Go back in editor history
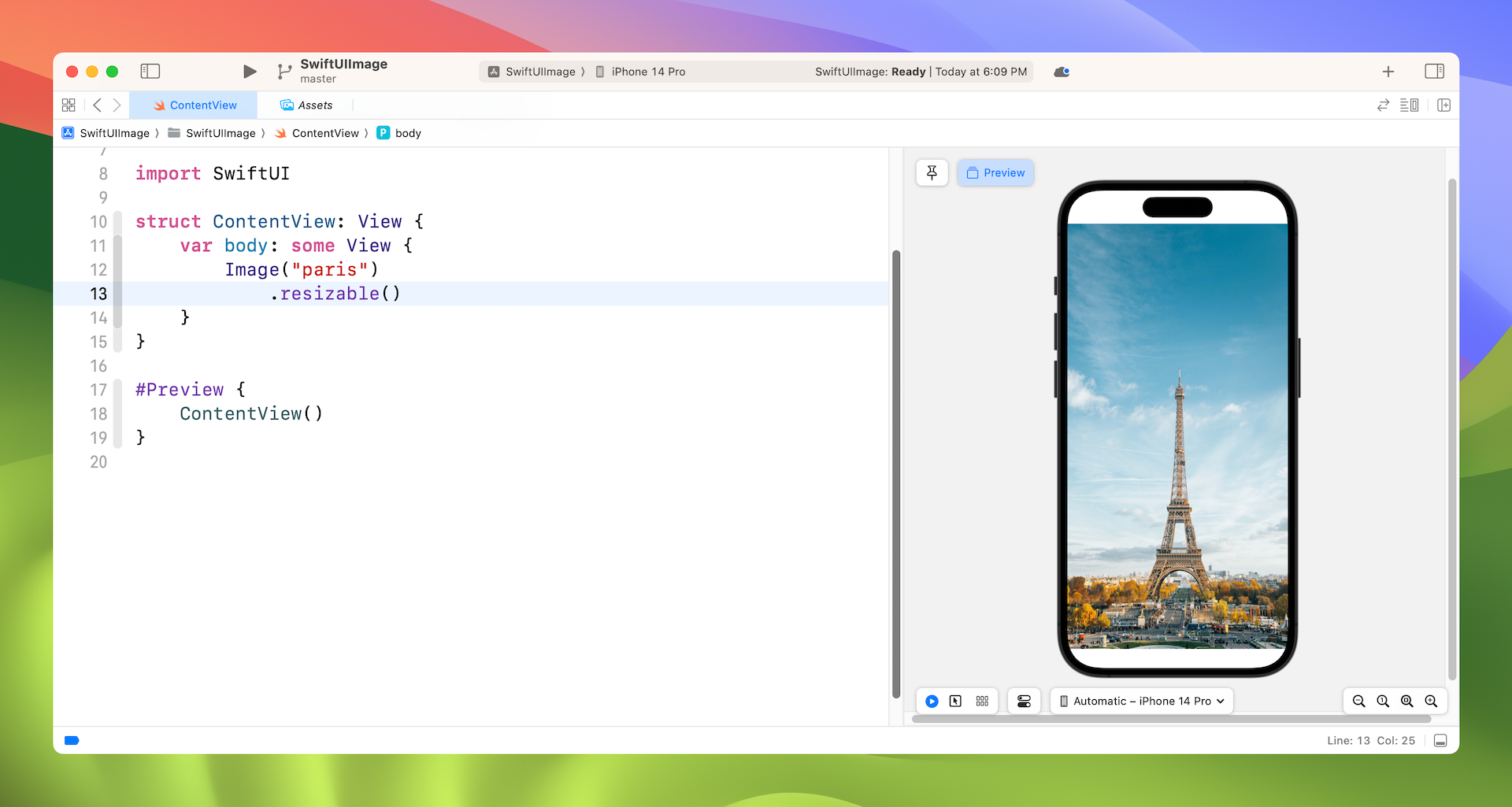Image resolution: width=1512 pixels, height=807 pixels. click(97, 105)
